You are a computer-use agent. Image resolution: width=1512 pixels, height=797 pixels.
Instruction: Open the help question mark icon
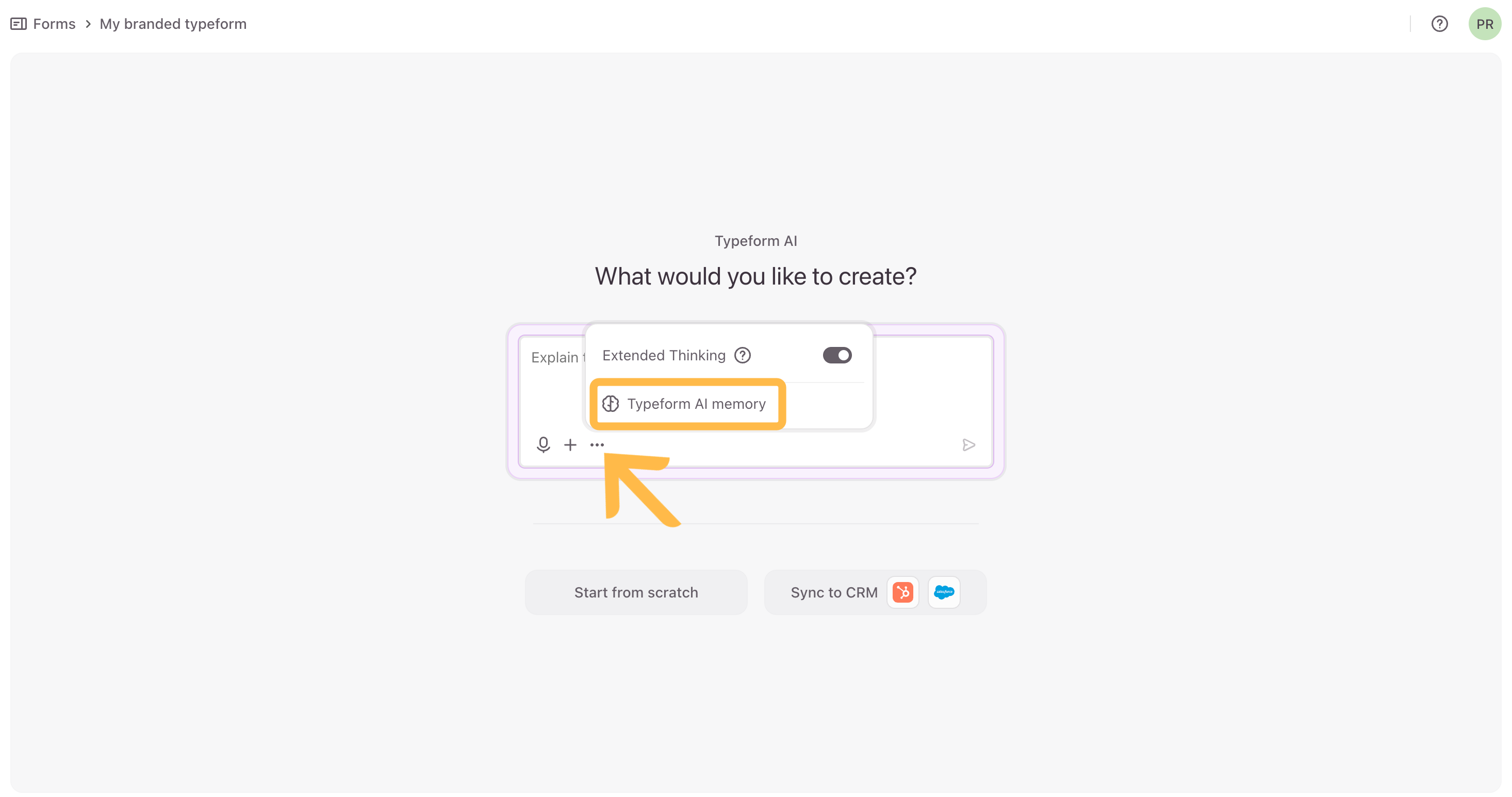[1439, 24]
